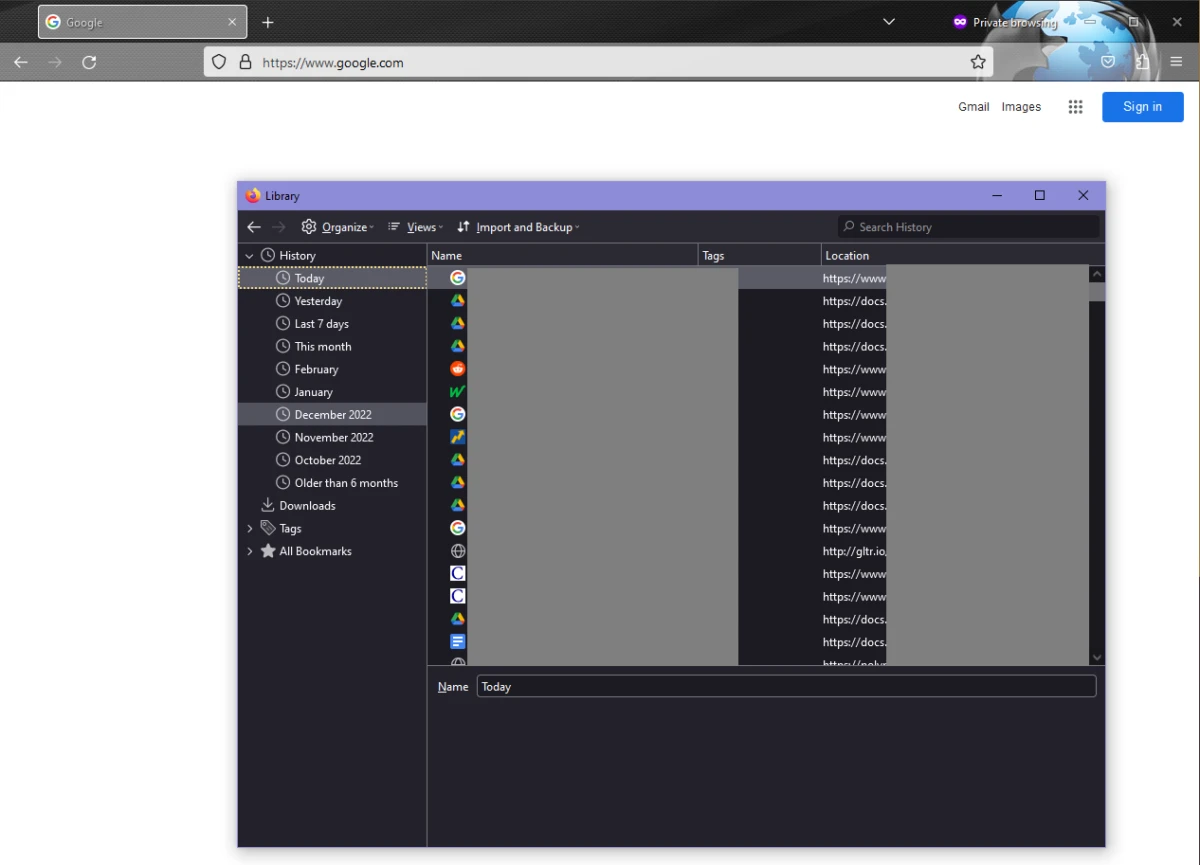Open the Google apps grid icon
Viewport: 1200px width, 865px height.
tap(1075, 107)
